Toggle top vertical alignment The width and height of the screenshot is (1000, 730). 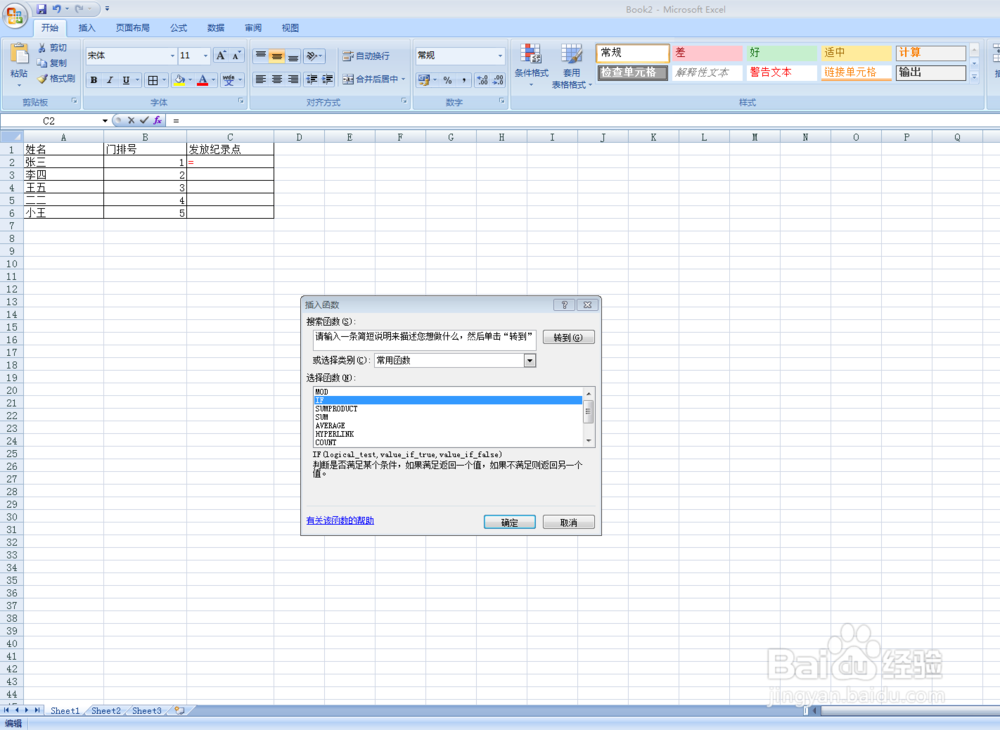pos(261,56)
